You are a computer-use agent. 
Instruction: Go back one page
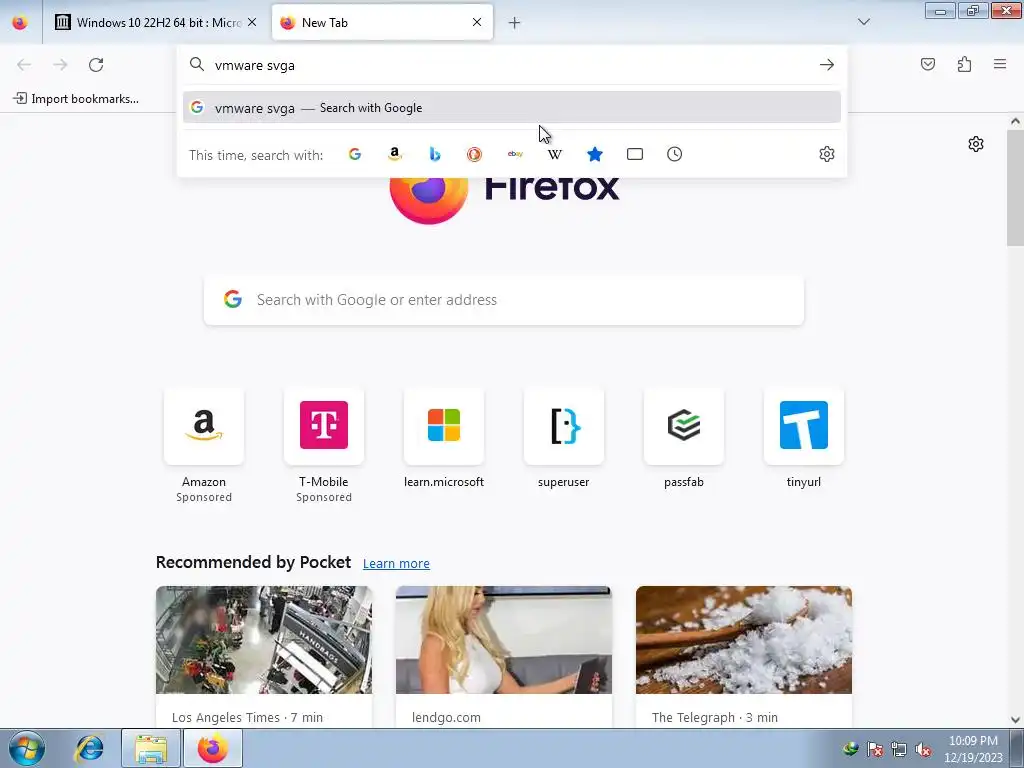click(x=24, y=65)
